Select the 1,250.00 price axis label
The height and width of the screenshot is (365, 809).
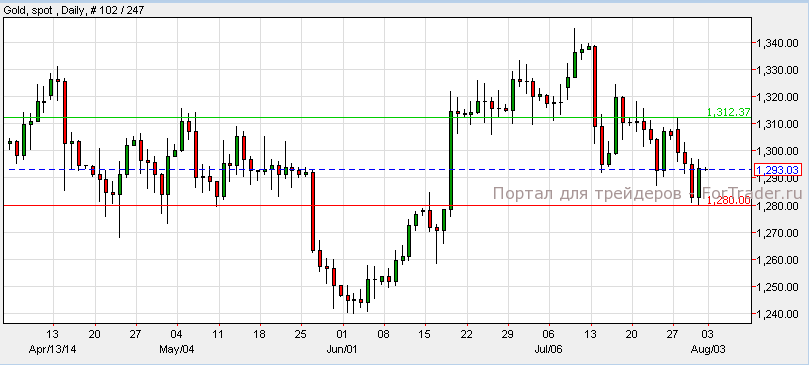pyautogui.click(x=777, y=287)
